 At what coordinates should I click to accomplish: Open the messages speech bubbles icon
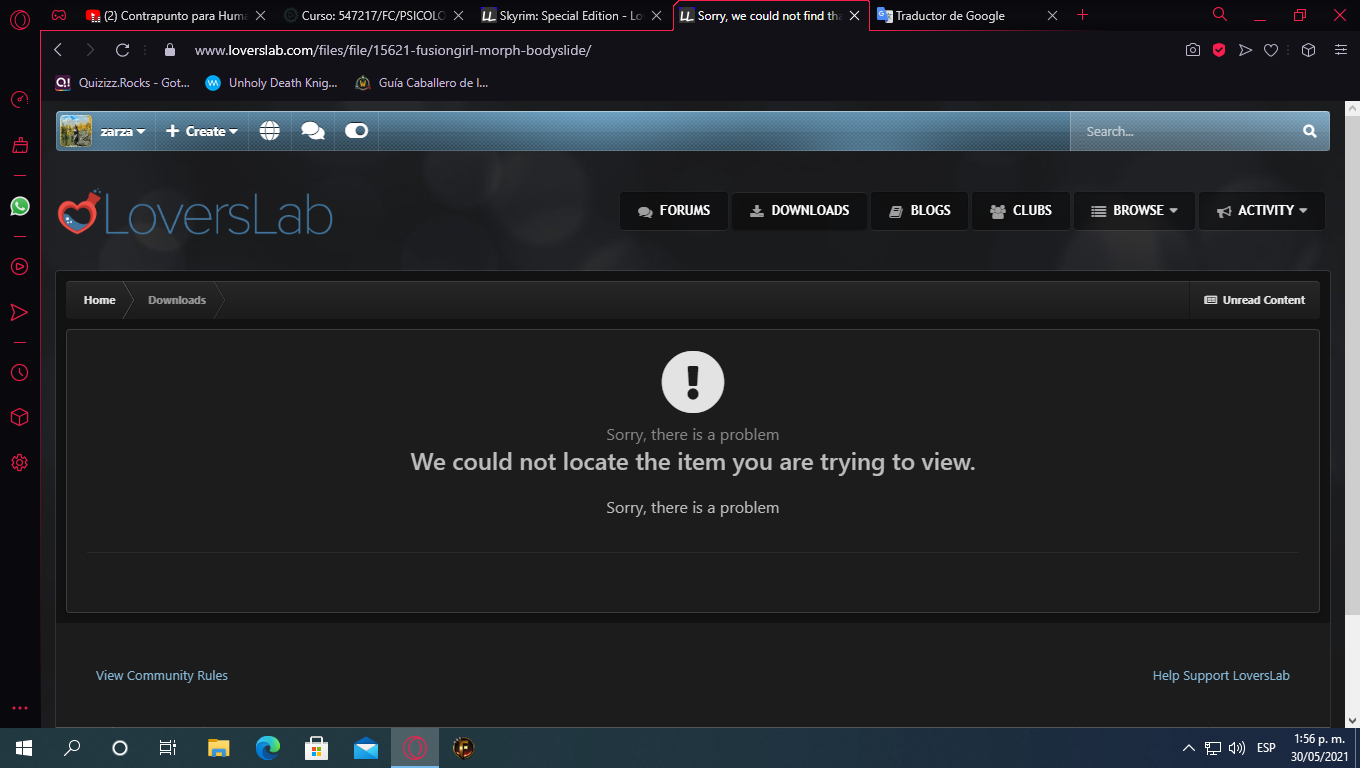[313, 131]
